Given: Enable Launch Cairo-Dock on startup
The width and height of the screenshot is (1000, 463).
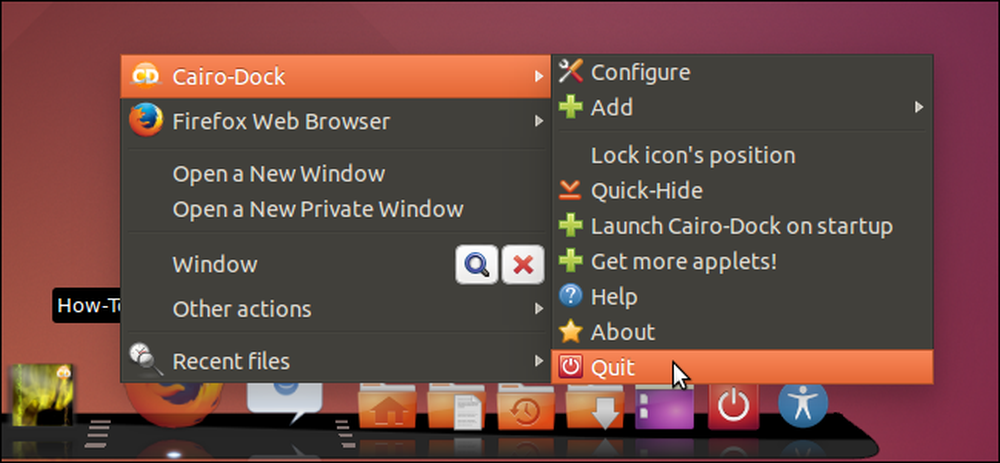Looking at the screenshot, I should [742, 226].
